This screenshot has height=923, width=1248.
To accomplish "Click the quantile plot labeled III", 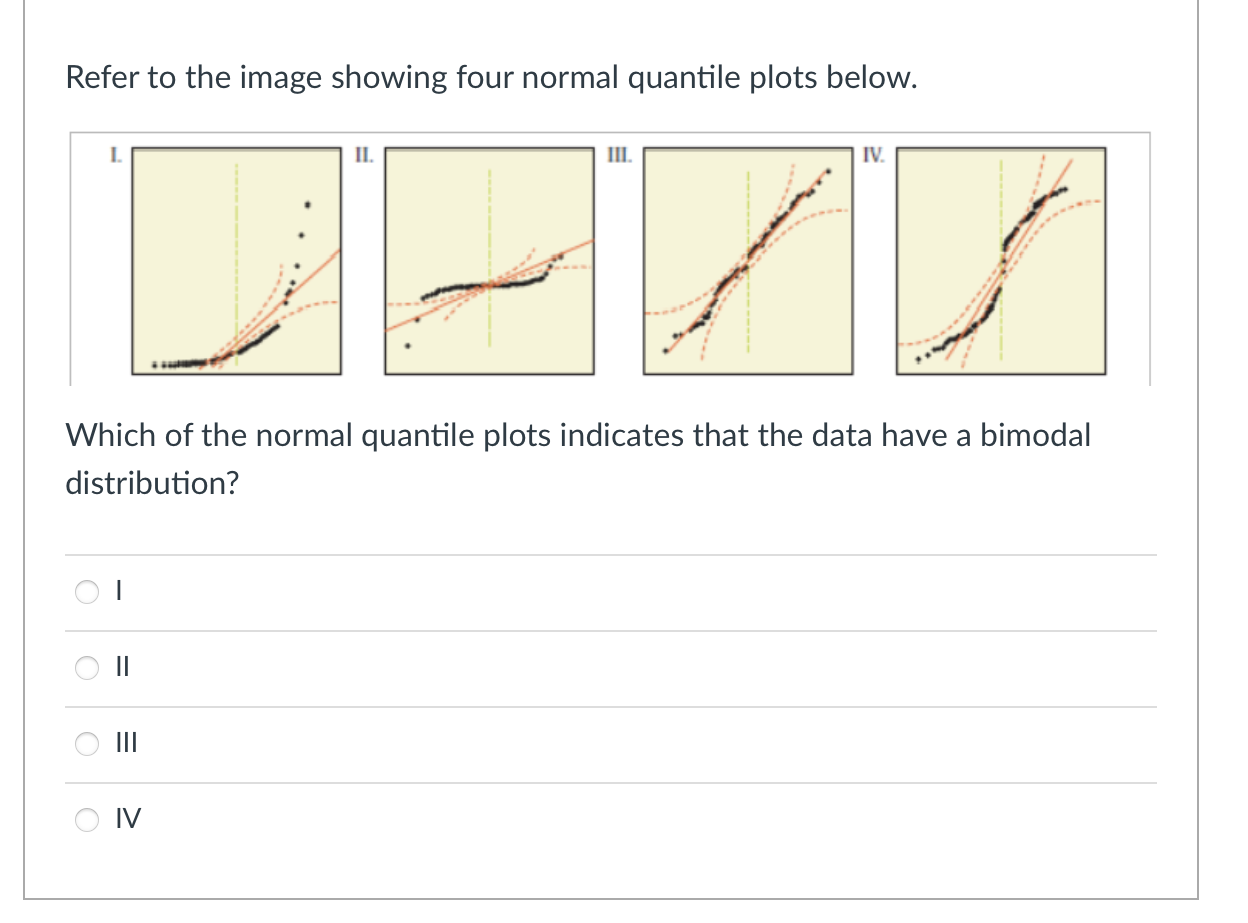I will click(x=748, y=260).
